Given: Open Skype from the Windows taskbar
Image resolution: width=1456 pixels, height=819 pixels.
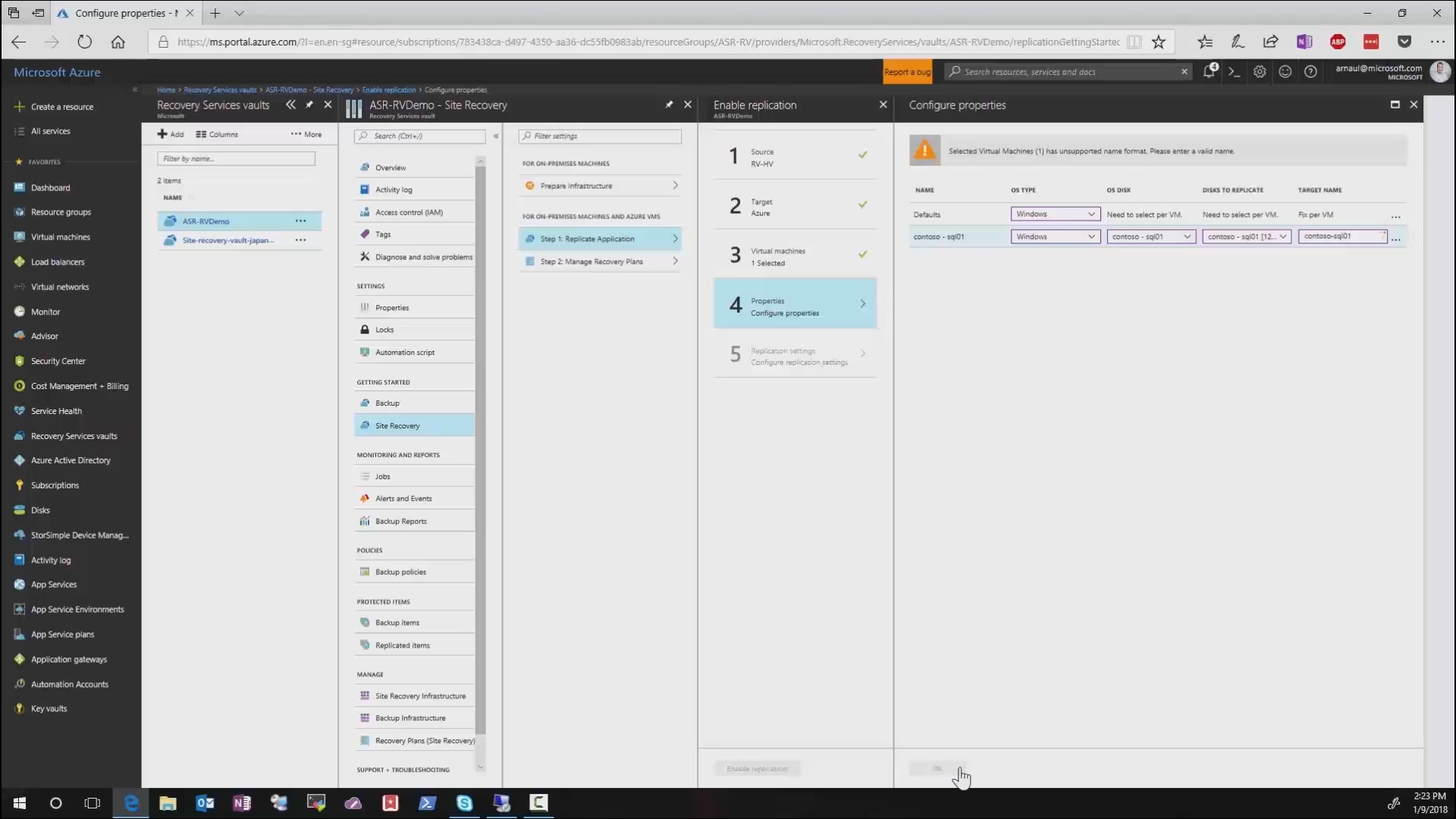Looking at the screenshot, I should (464, 803).
